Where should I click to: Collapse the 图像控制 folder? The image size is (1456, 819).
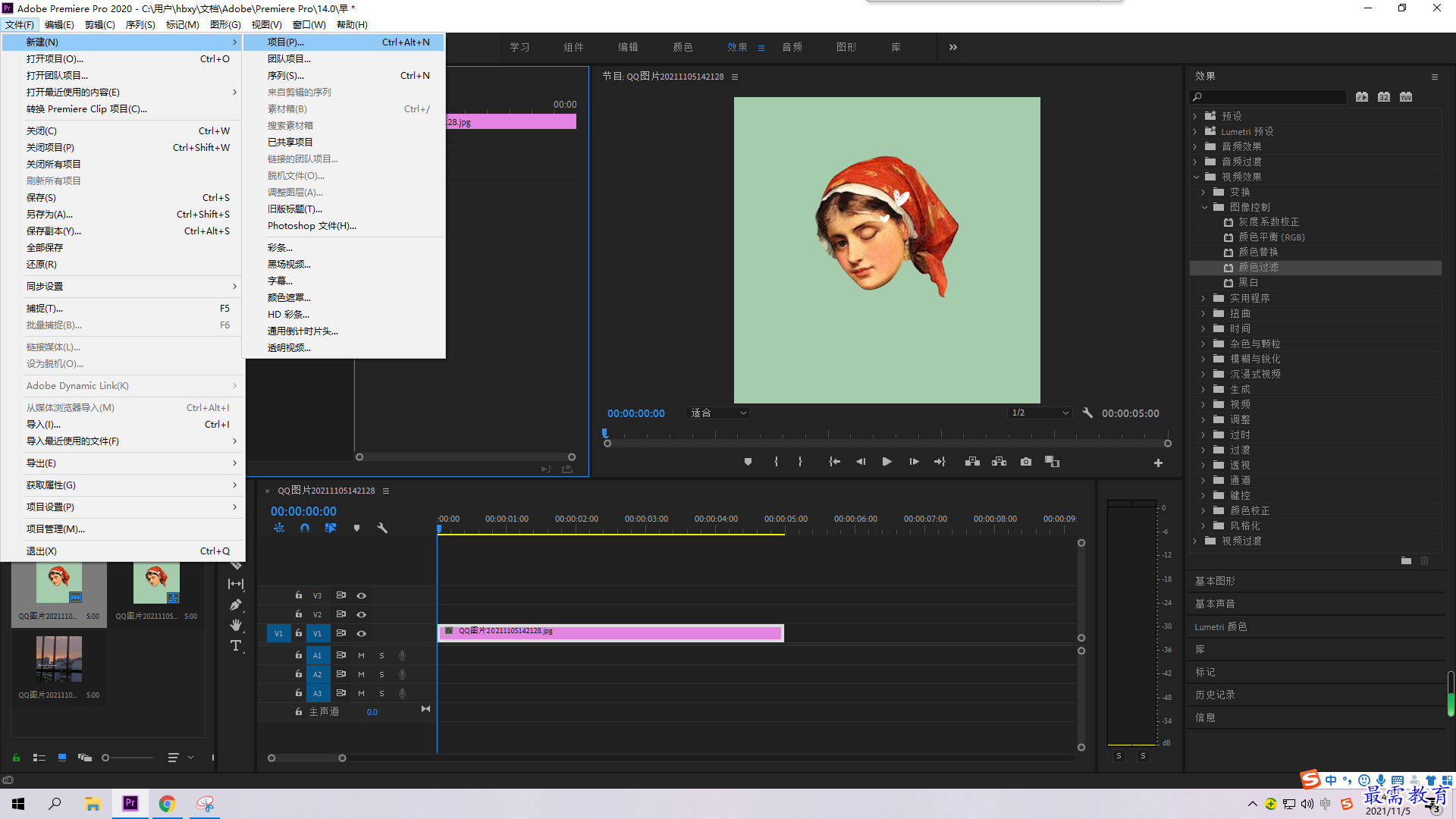pos(1204,207)
